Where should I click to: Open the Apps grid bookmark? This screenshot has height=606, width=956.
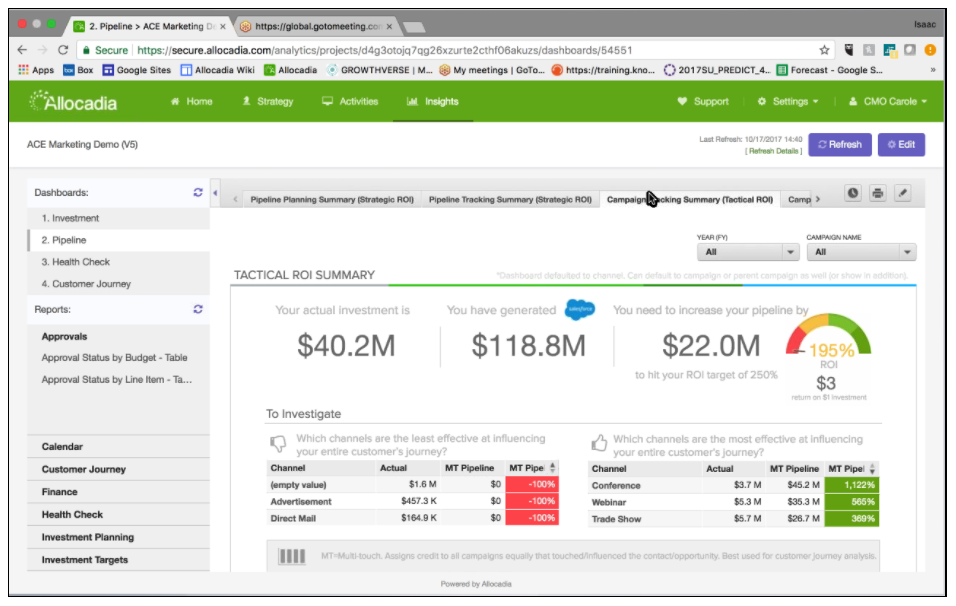coord(36,70)
